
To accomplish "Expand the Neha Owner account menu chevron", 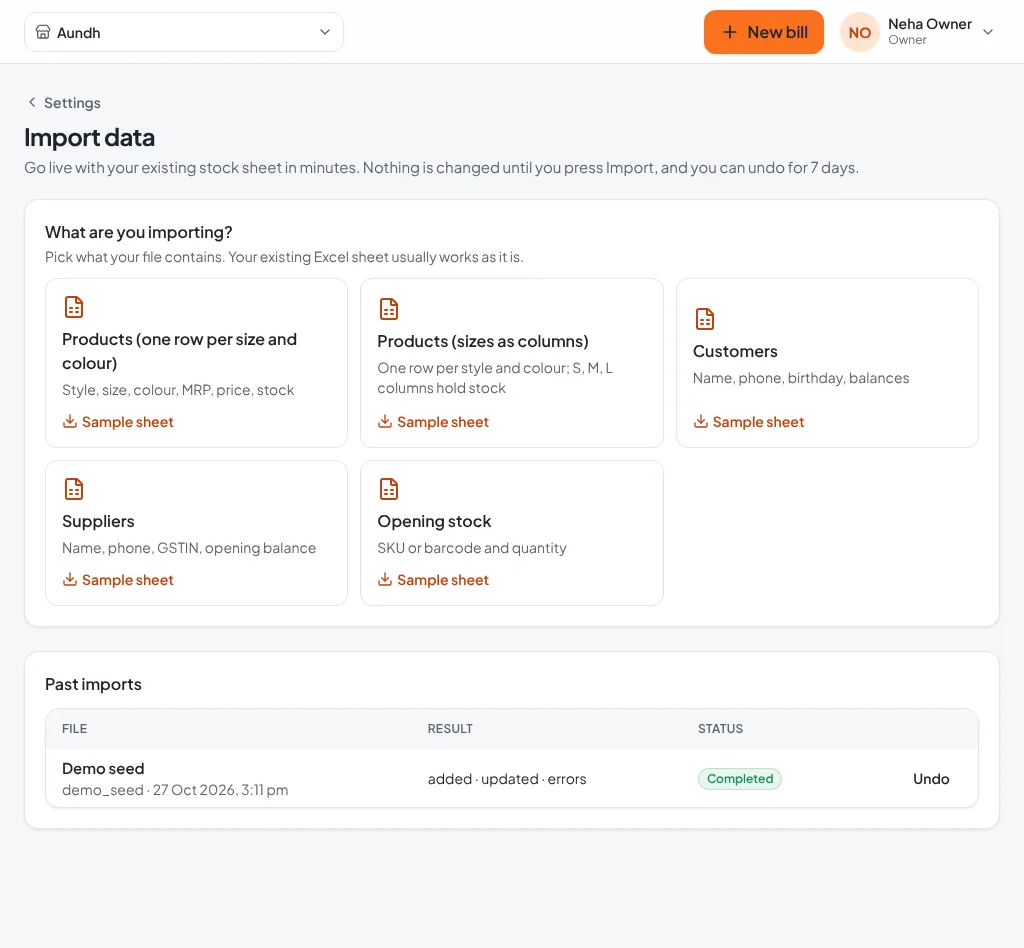I will [988, 32].
